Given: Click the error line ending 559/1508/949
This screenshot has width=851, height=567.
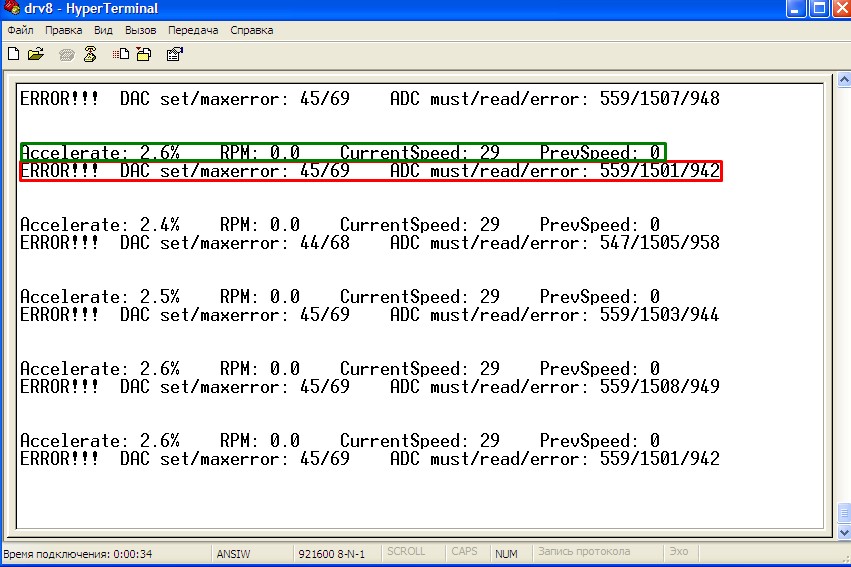Looking at the screenshot, I should click(370, 387).
